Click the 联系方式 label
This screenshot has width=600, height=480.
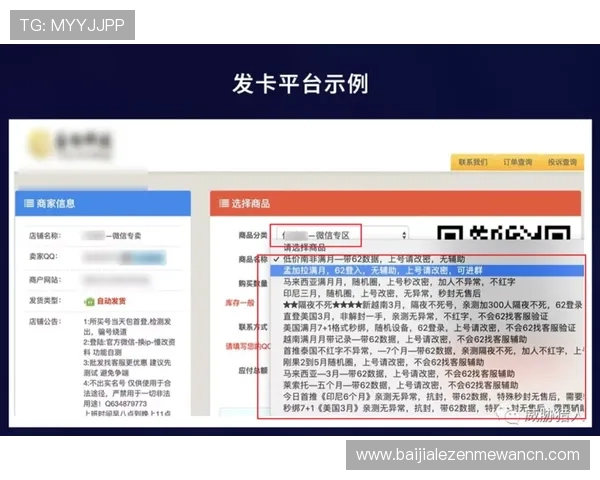point(253,327)
